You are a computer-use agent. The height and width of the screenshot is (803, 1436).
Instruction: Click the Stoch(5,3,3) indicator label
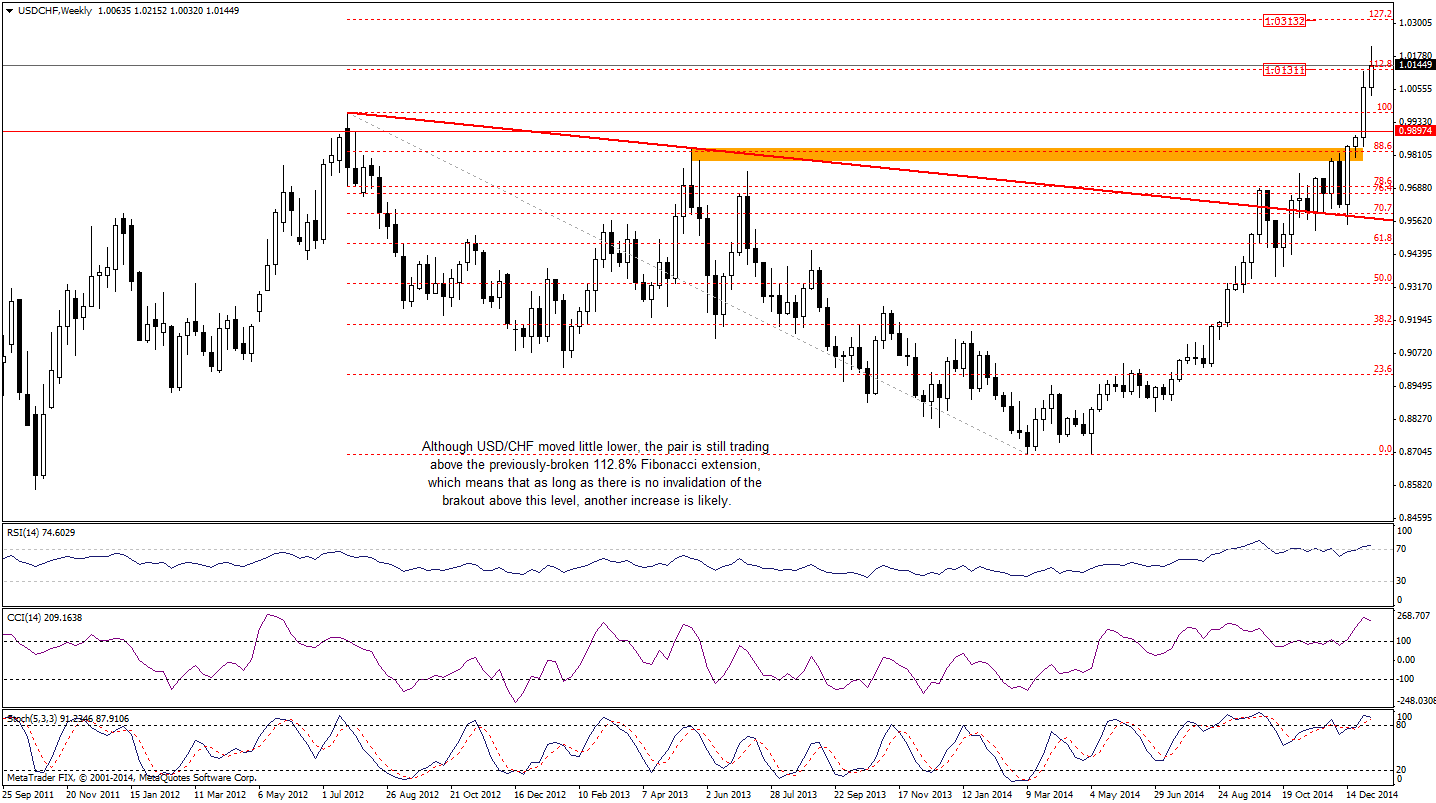(67, 718)
